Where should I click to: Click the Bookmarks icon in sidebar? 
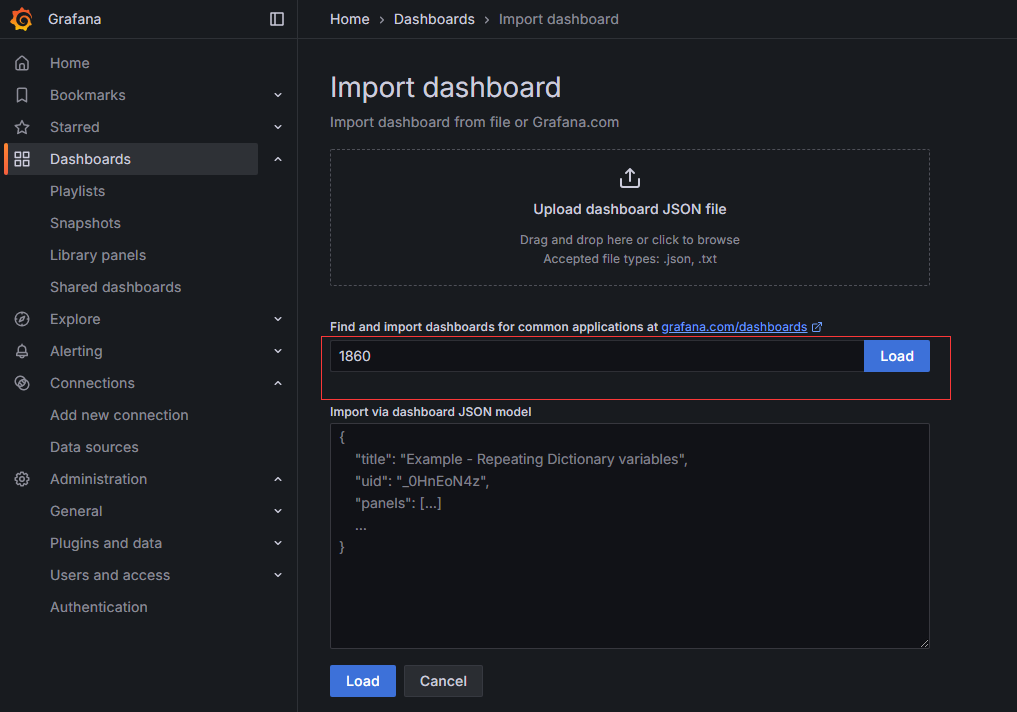click(22, 95)
